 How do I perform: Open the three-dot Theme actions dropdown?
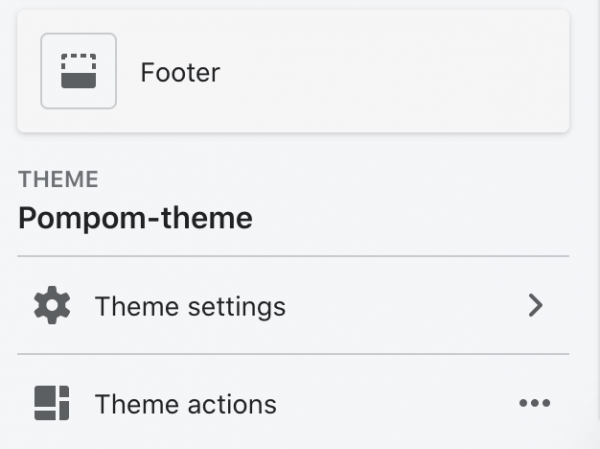click(x=535, y=403)
